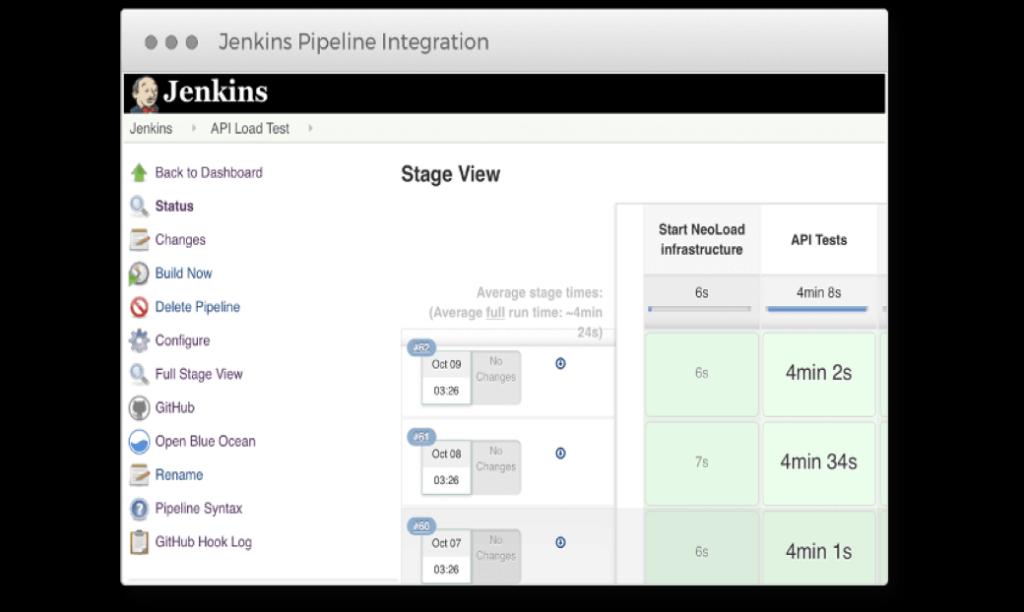Click the Delete Pipeline icon
The width and height of the screenshot is (1024, 612).
coord(139,308)
